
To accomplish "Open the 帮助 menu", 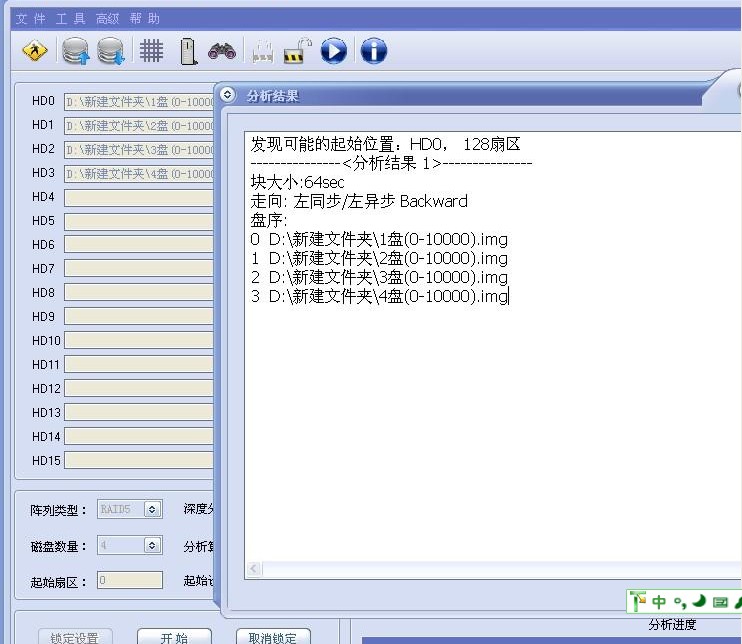I will coord(144,19).
